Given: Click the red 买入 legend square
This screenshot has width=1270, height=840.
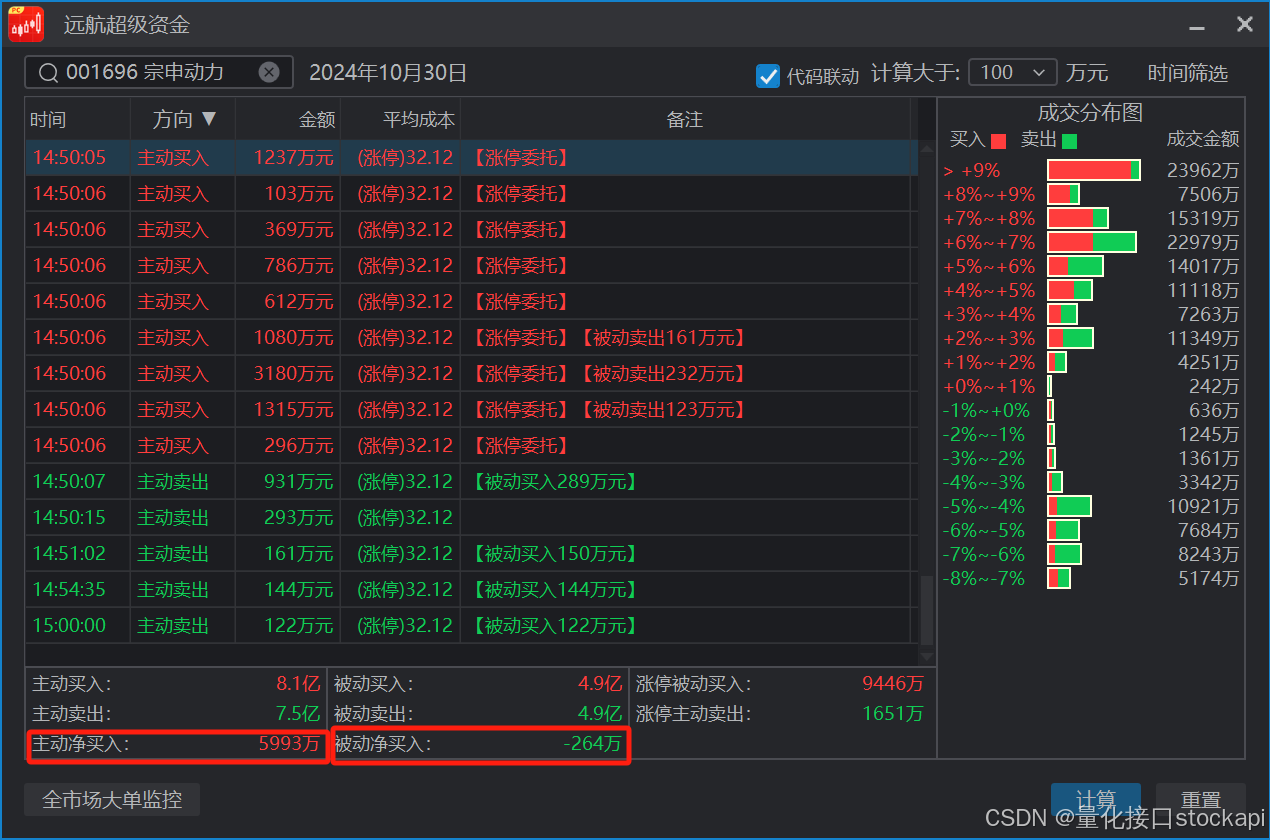Looking at the screenshot, I should [998, 141].
